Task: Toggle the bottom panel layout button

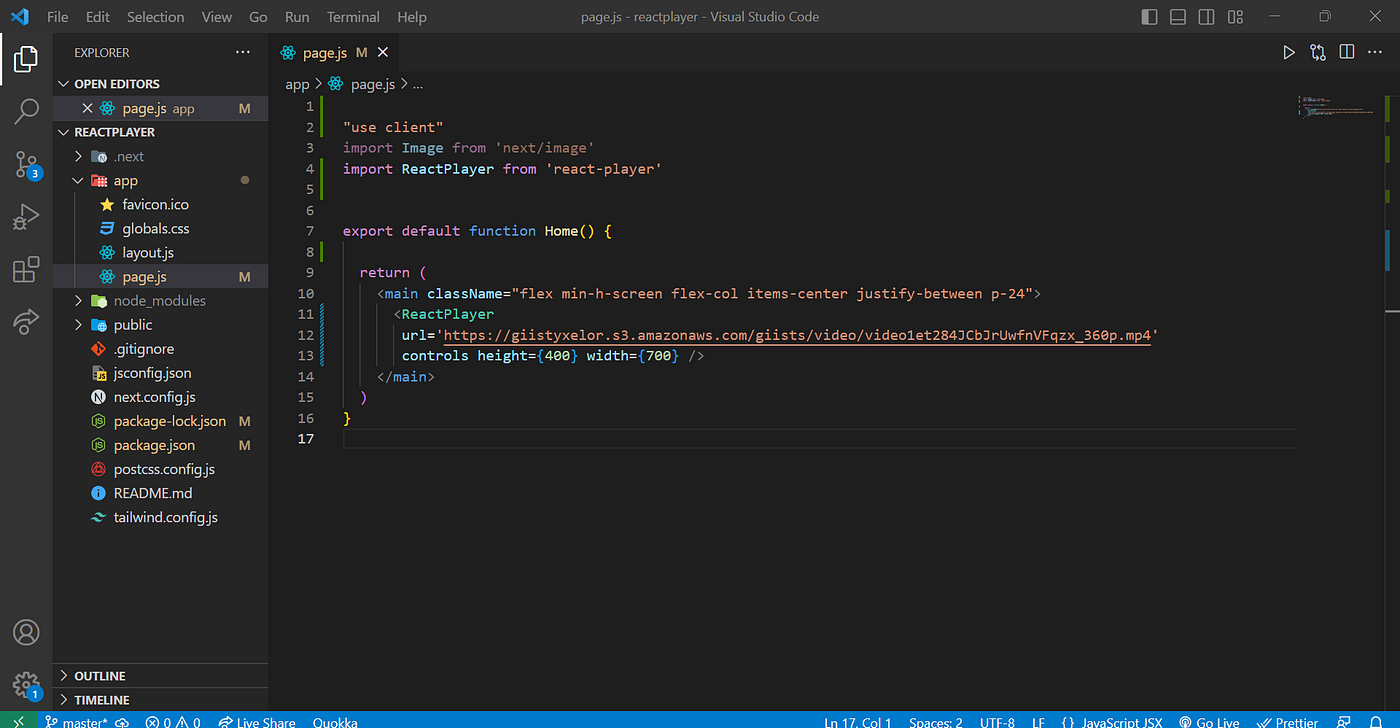Action: [1178, 17]
